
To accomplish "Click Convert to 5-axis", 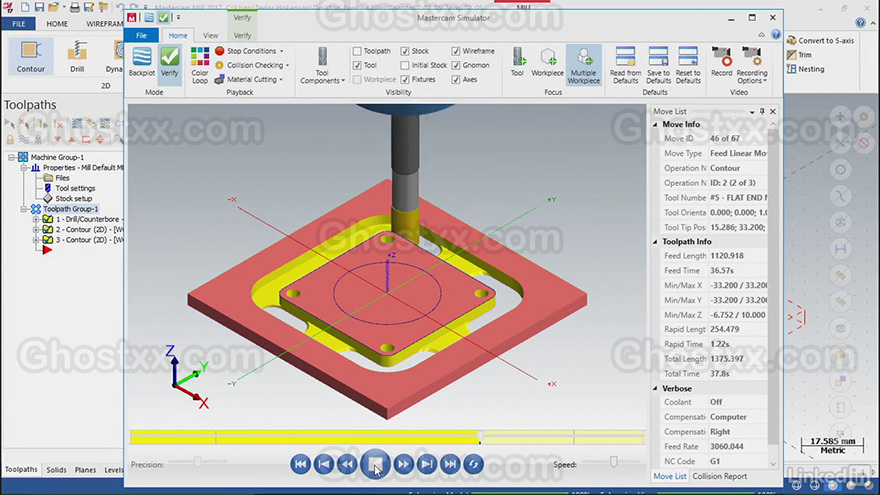I will click(821, 40).
